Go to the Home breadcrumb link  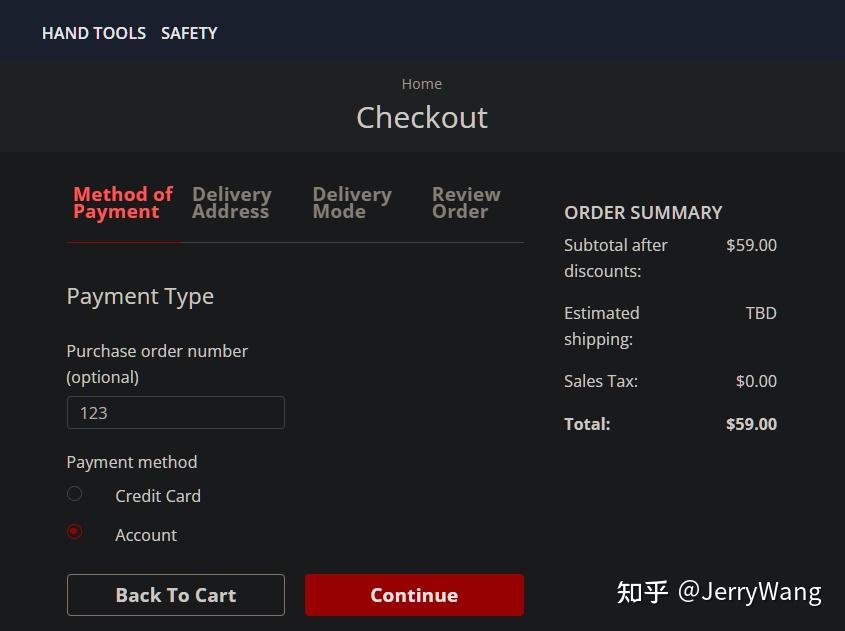tap(422, 84)
